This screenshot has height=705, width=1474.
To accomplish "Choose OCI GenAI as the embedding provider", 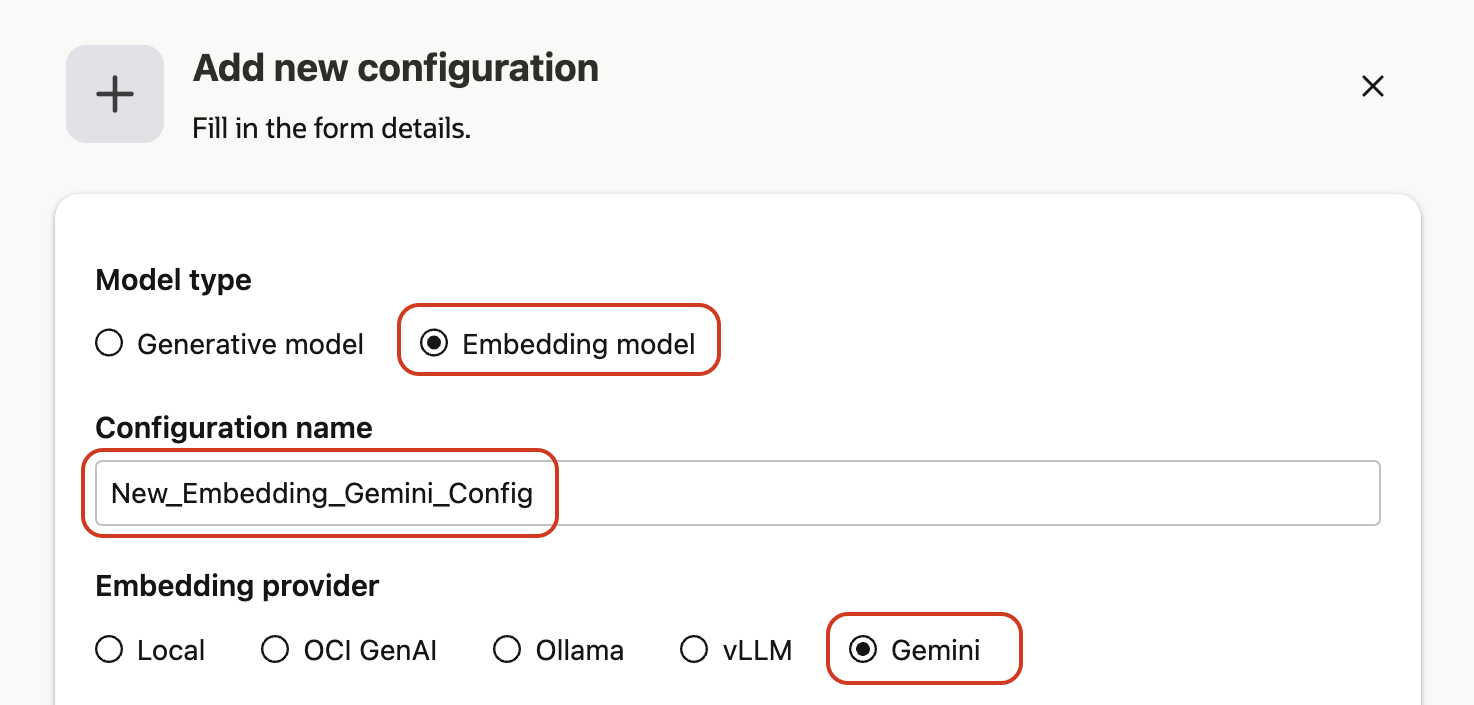I will point(275,649).
